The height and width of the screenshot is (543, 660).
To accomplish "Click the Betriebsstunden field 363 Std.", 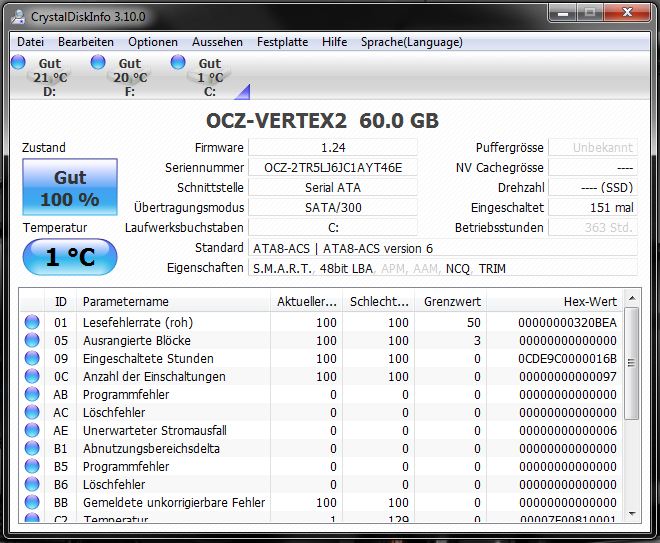I will click(x=593, y=228).
